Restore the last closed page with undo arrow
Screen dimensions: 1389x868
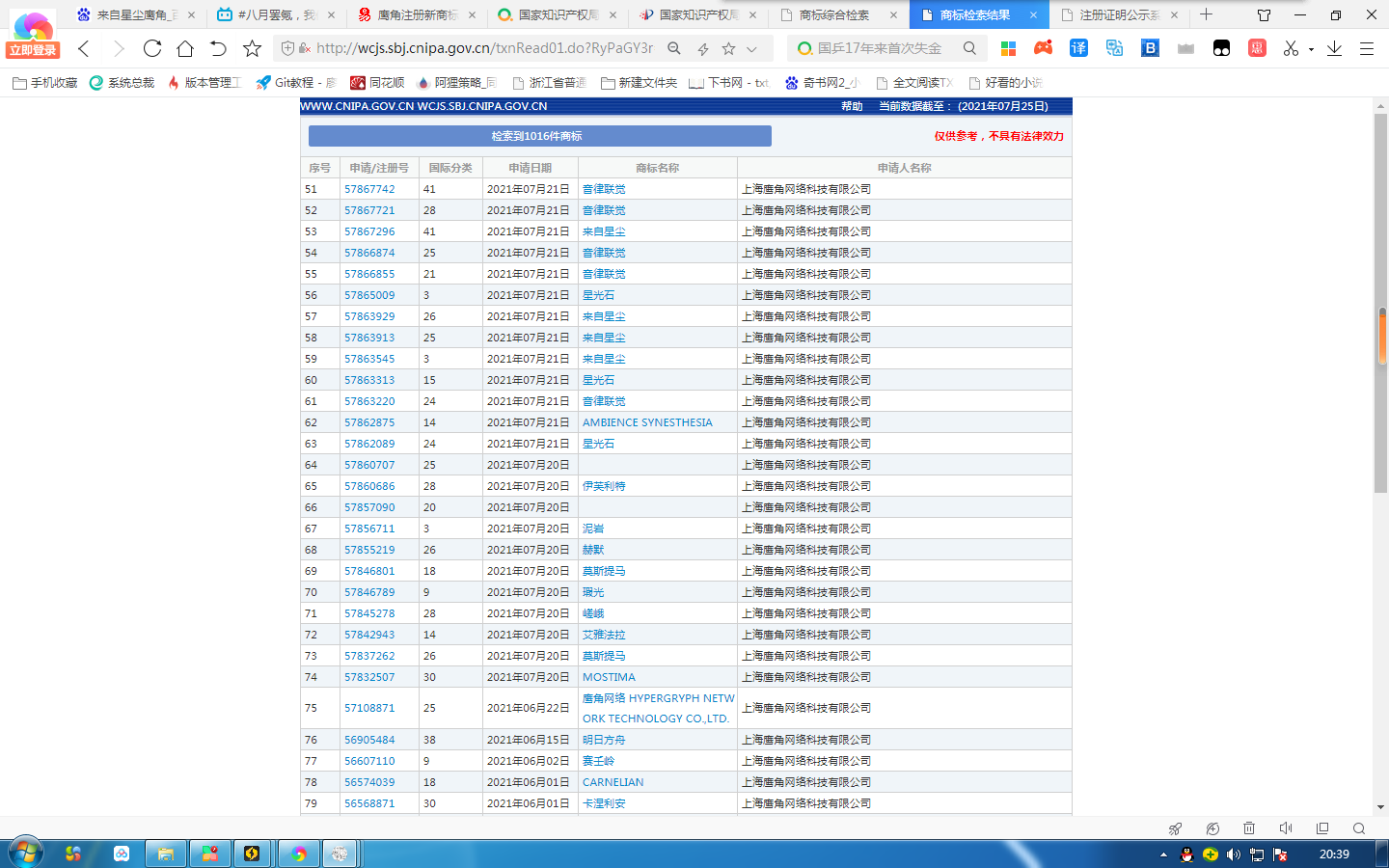coord(218,48)
